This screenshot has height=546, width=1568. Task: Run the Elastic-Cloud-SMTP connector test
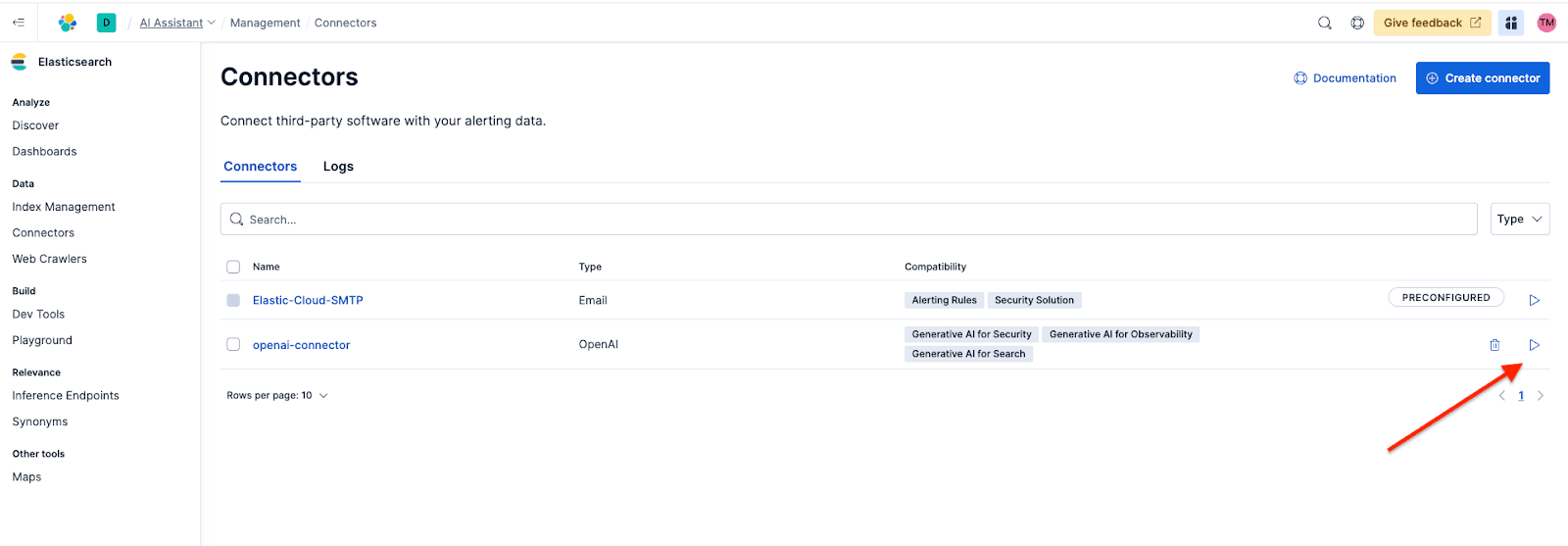click(1534, 300)
